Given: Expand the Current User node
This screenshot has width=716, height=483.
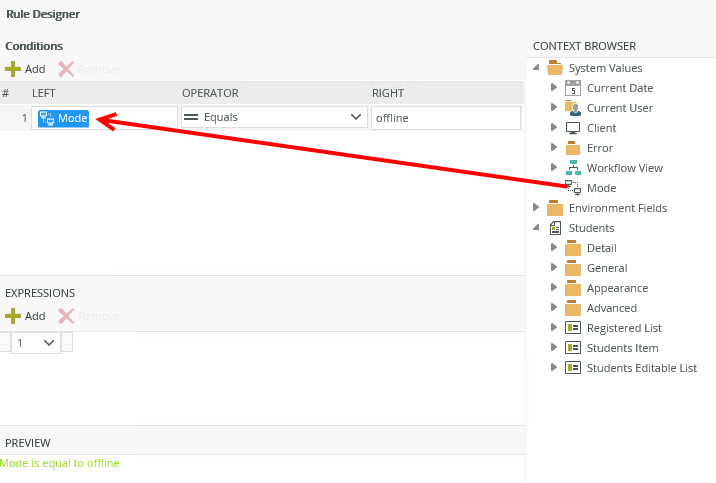Looking at the screenshot, I should (553, 107).
